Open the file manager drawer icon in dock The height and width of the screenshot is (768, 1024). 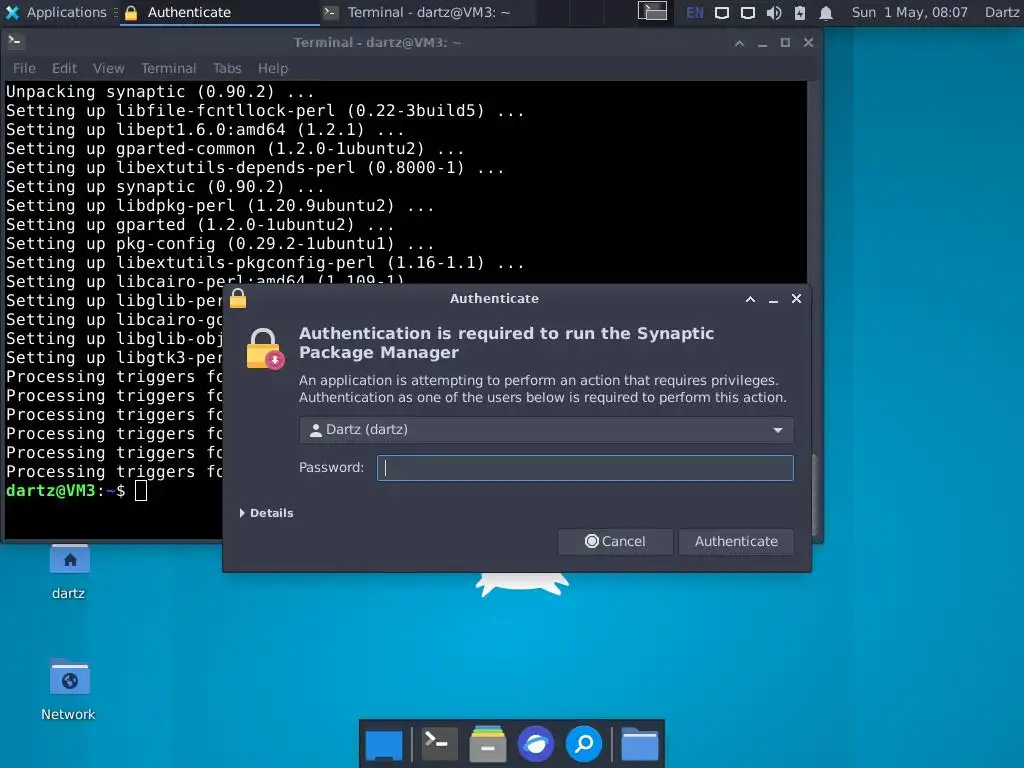click(487, 744)
